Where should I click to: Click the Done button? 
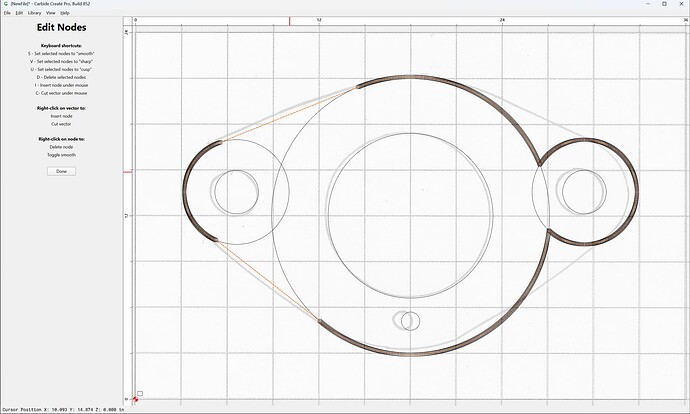[x=61, y=171]
